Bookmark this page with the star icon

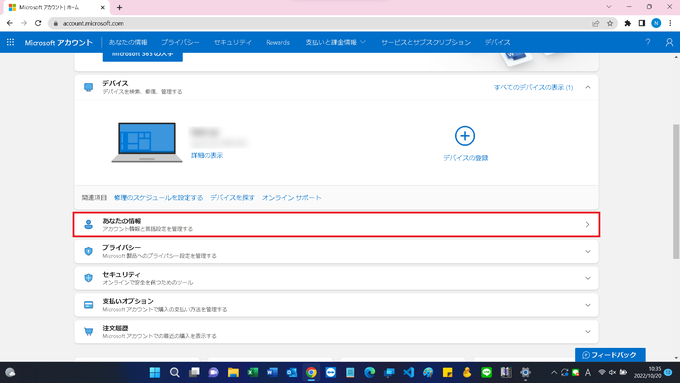610,23
